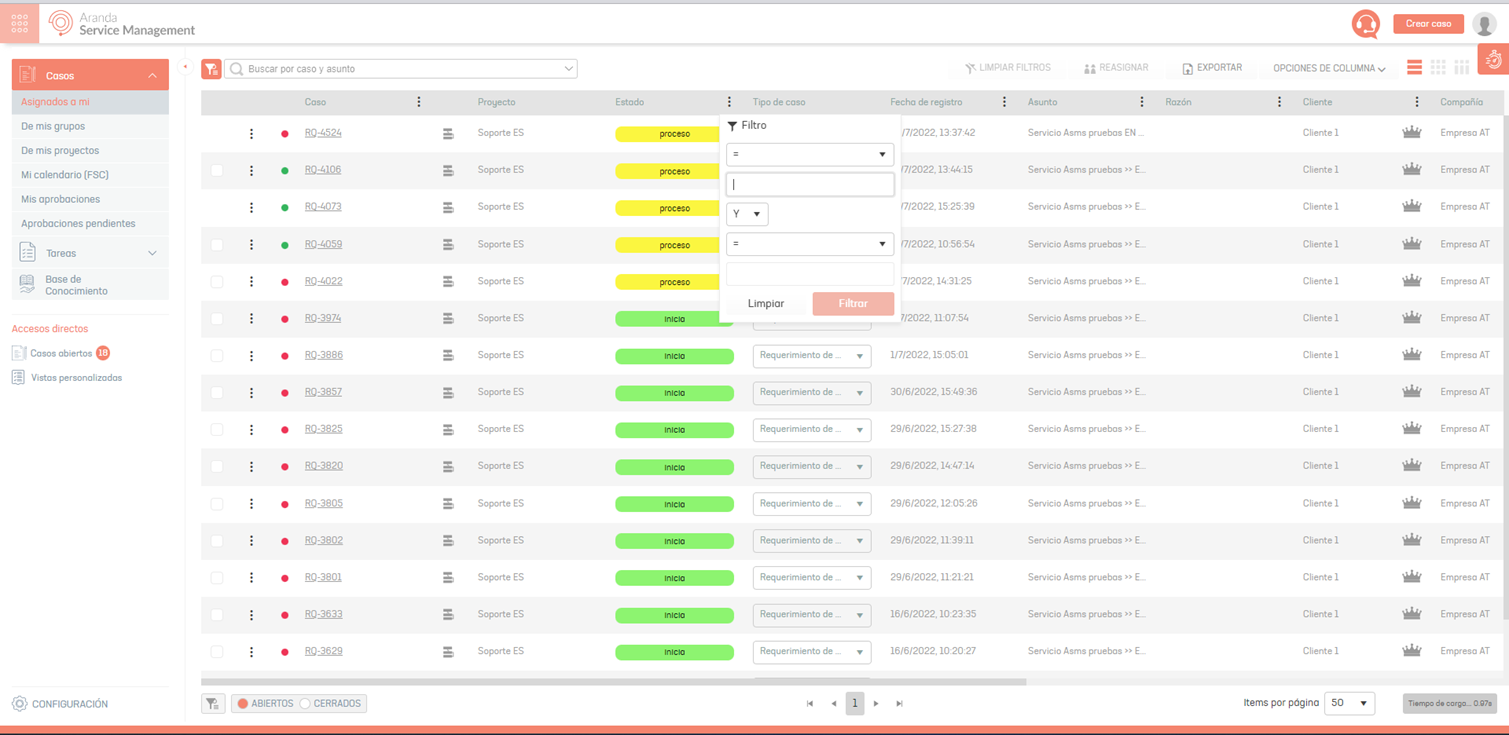Switch to list view layout icon
Screen dimensions: 1509x735
[1414, 68]
